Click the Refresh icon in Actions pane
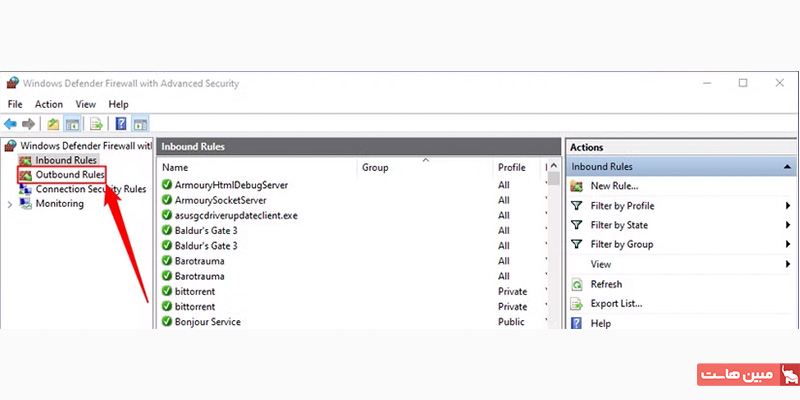This screenshot has height=400, width=800. tap(577, 284)
